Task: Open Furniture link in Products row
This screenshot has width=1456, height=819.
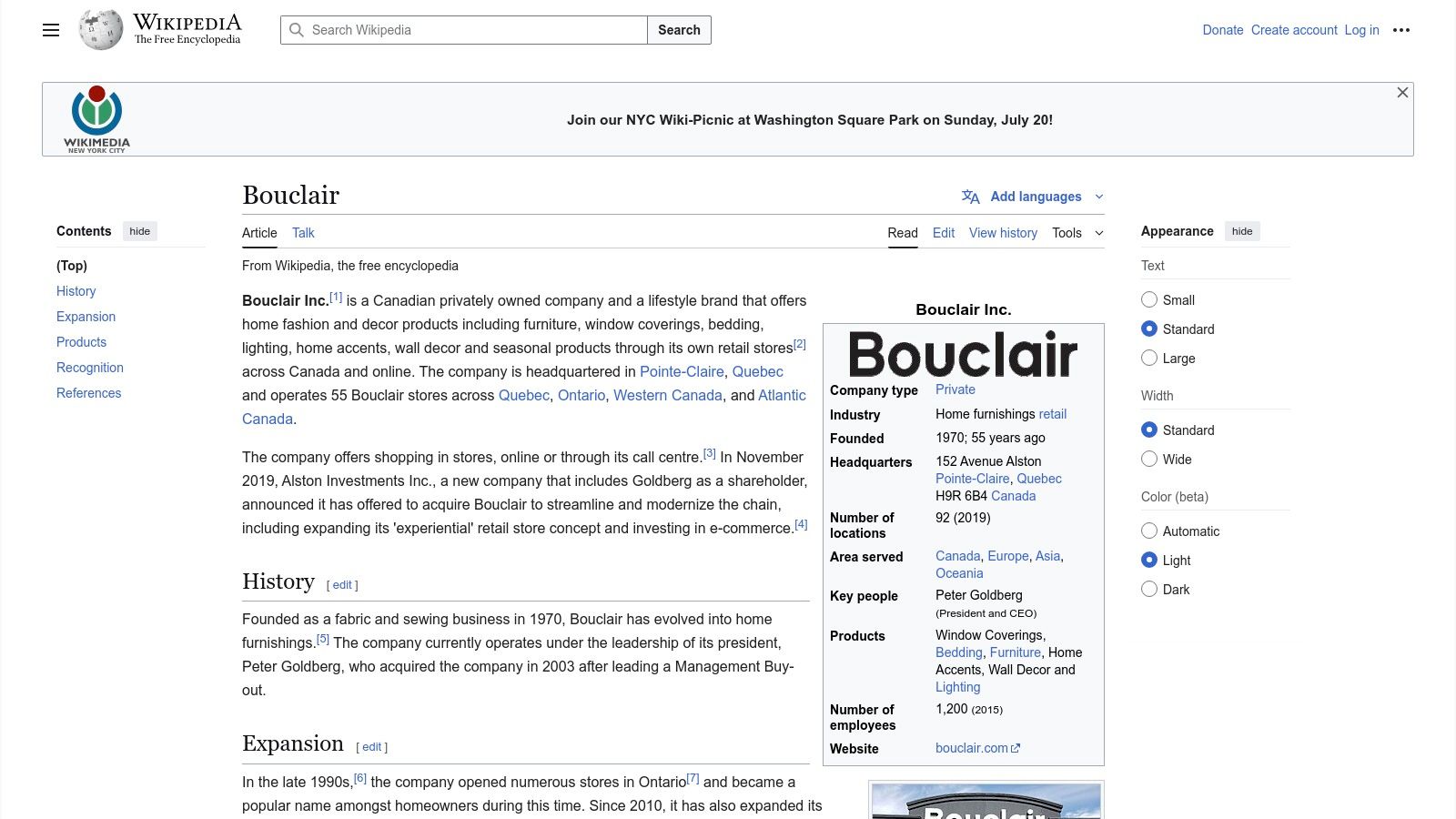Action: [x=1016, y=652]
